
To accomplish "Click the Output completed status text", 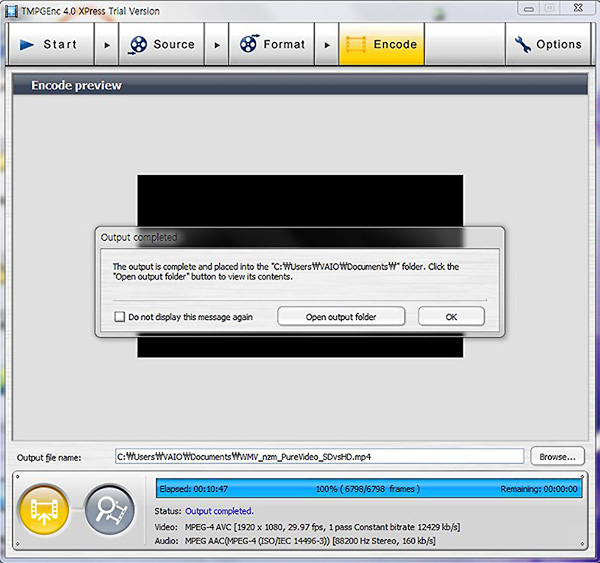I will click(x=219, y=511).
